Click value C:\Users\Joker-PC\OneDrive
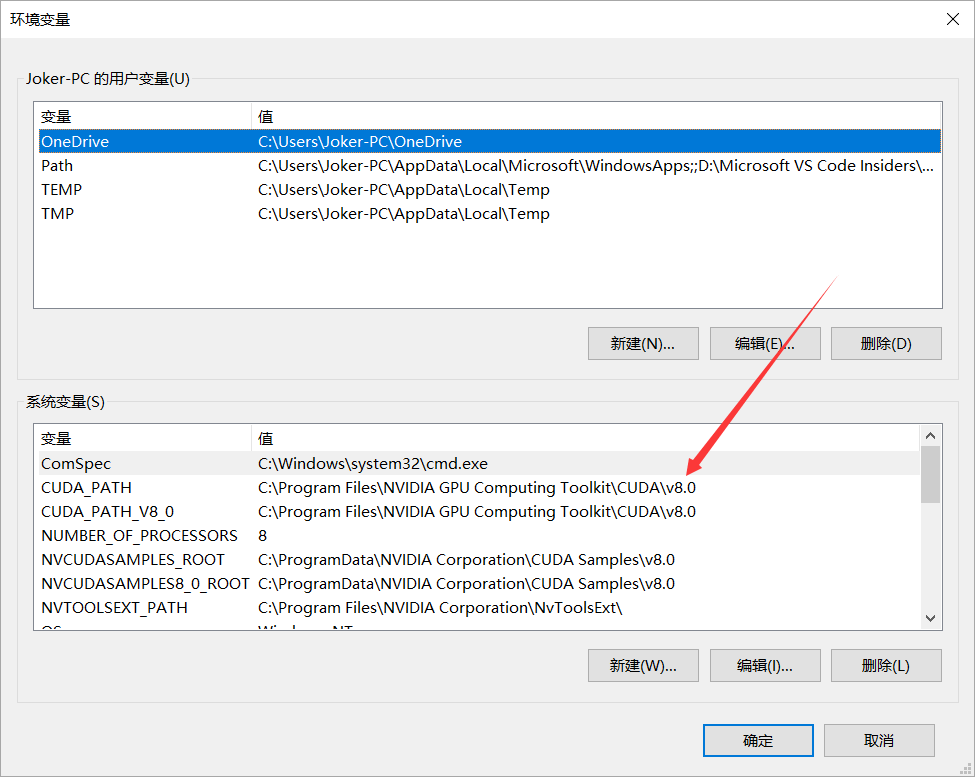975x777 pixels. pyautogui.click(x=360, y=142)
